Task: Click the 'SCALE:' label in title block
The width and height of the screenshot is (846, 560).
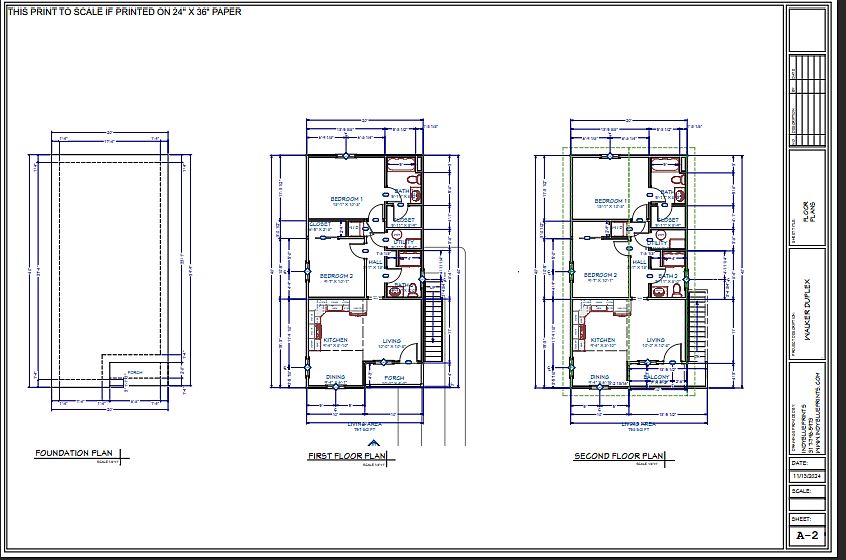Action: (x=801, y=491)
